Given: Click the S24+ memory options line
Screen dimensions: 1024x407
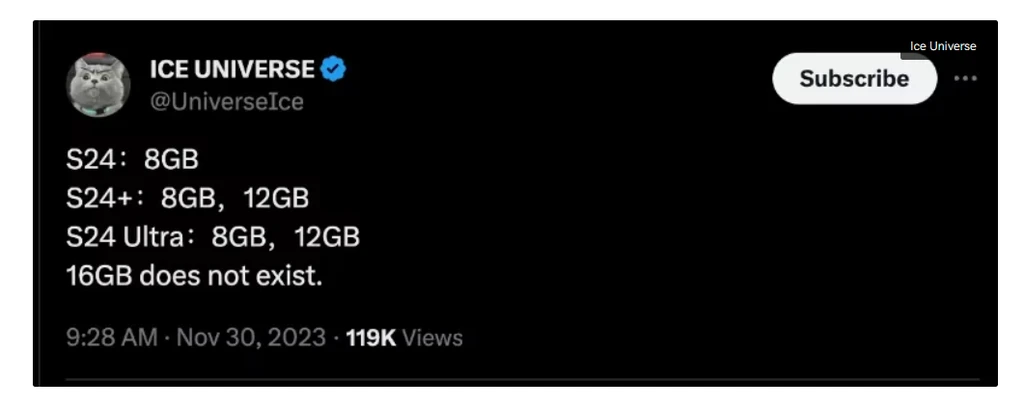Looking at the screenshot, I should click(x=187, y=198).
